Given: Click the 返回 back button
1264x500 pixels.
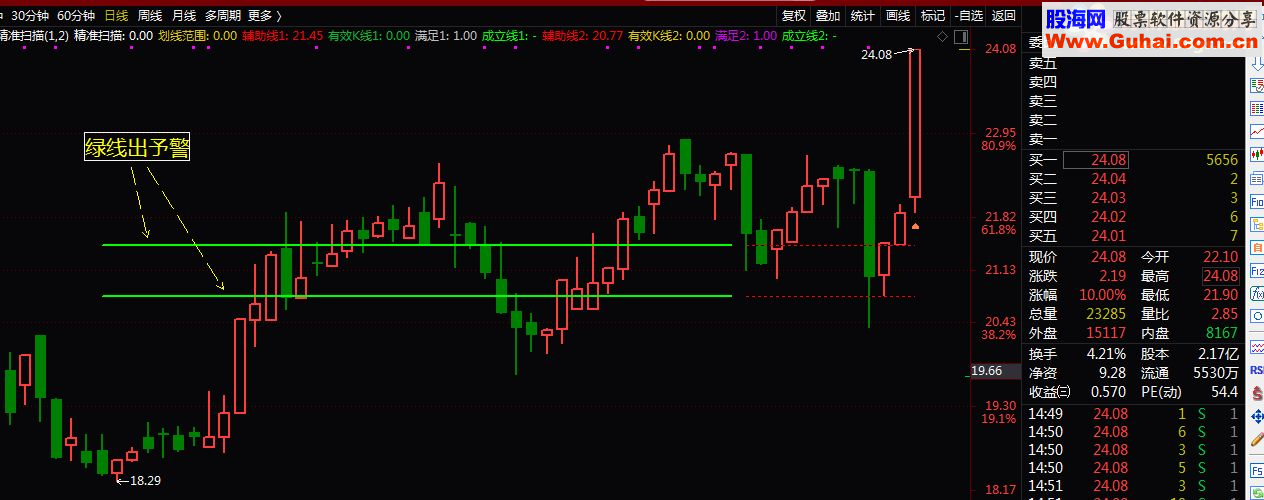Looking at the screenshot, I should tap(1003, 16).
